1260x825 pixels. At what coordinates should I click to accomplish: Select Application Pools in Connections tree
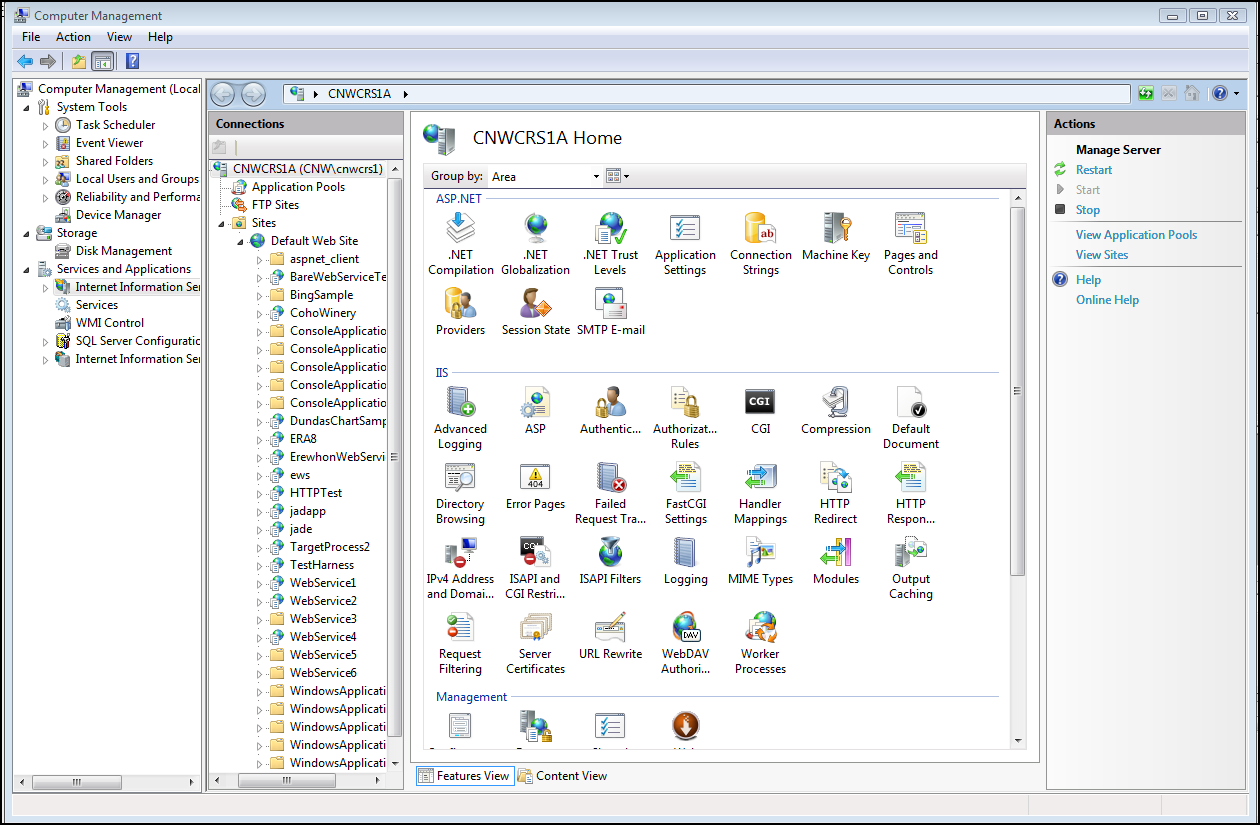click(298, 187)
